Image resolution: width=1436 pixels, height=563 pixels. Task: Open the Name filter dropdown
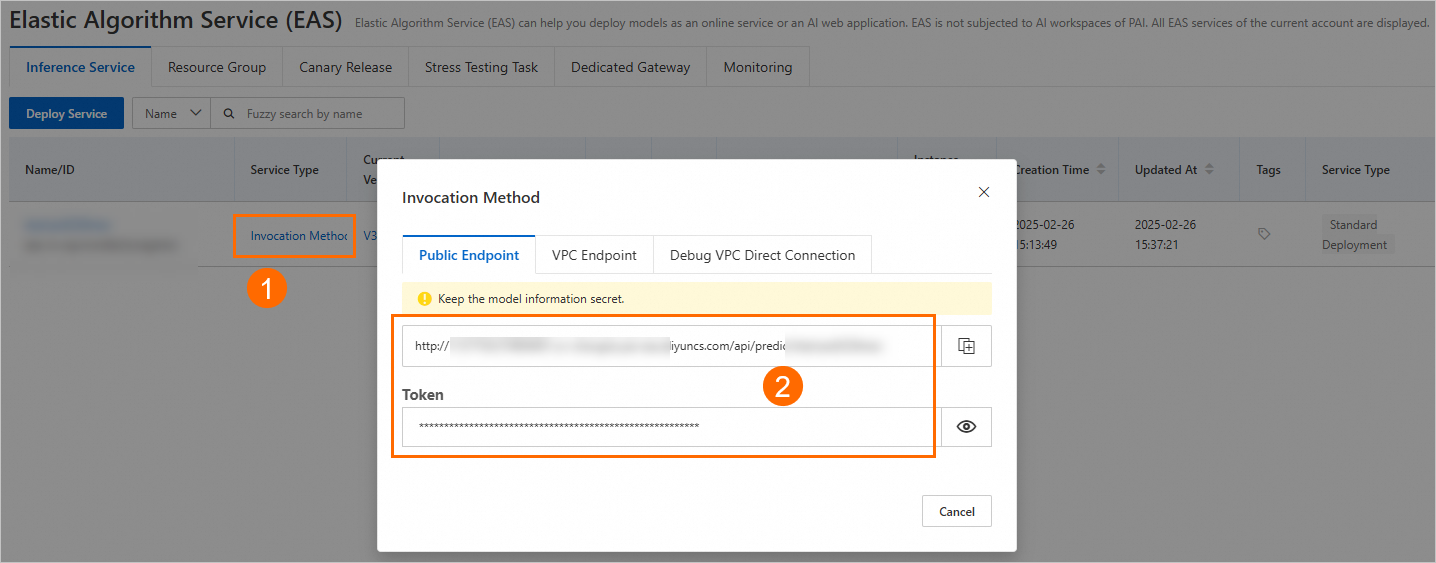tap(171, 114)
